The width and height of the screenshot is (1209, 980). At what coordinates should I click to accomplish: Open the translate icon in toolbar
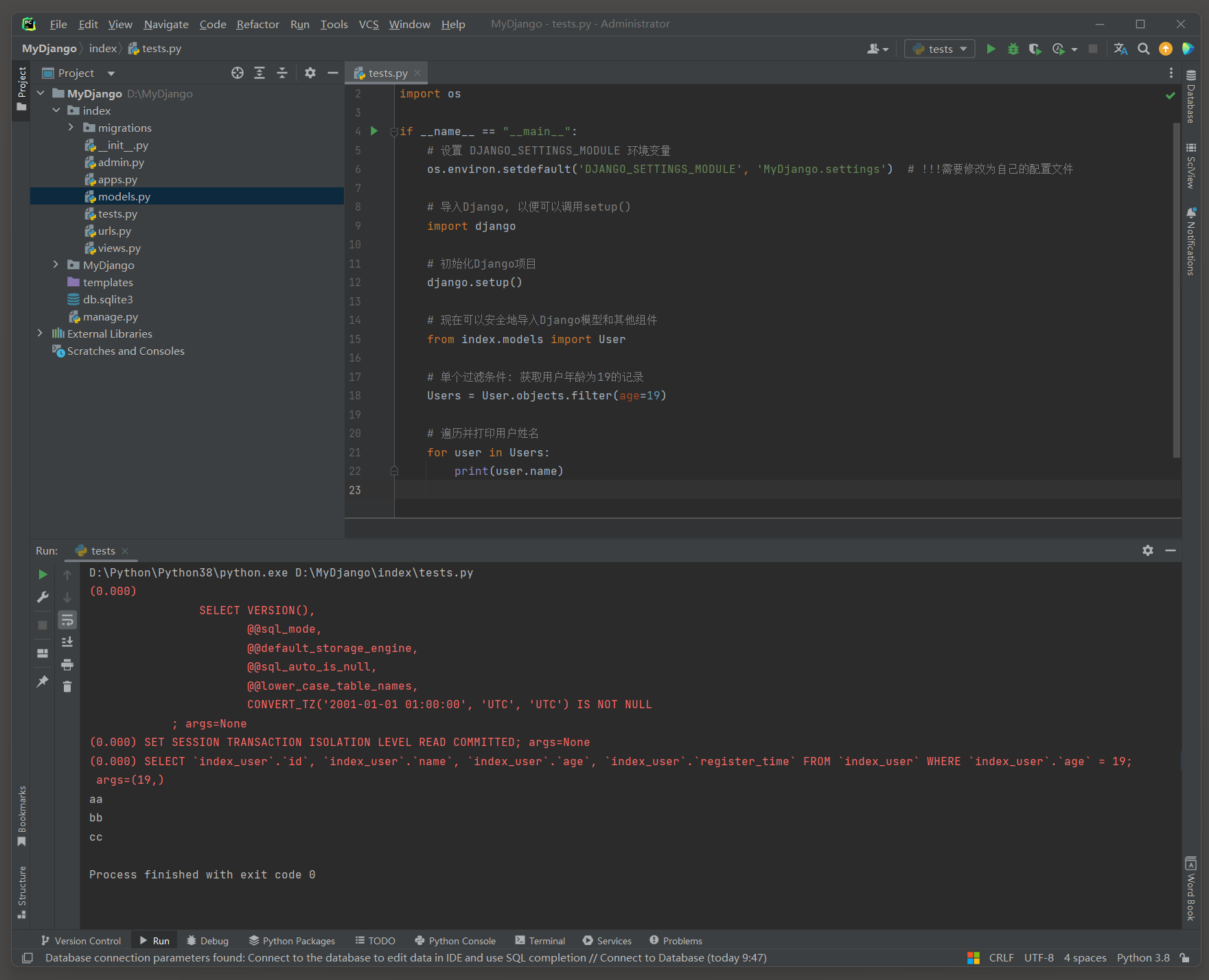coord(1120,49)
